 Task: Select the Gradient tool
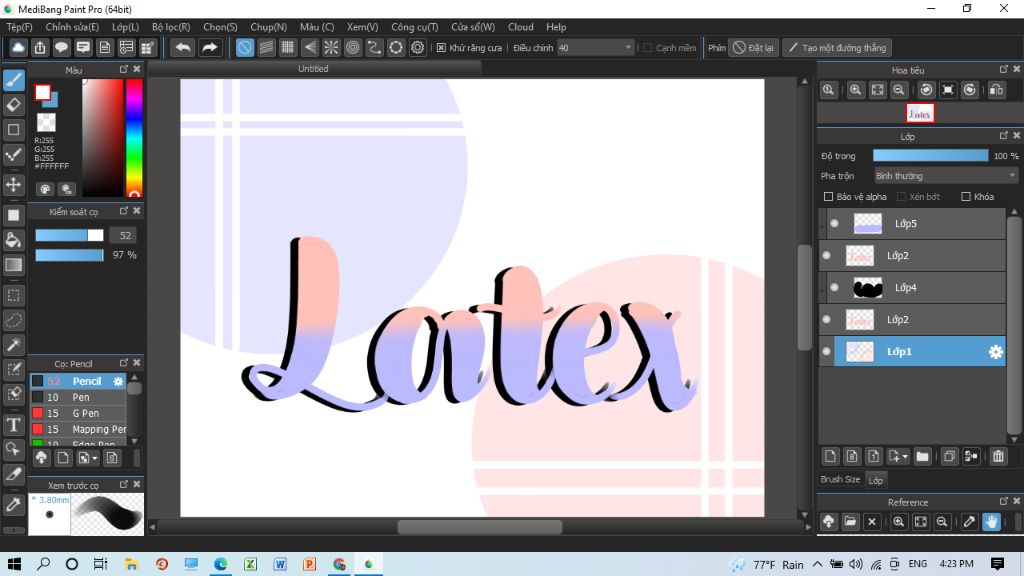coord(14,264)
